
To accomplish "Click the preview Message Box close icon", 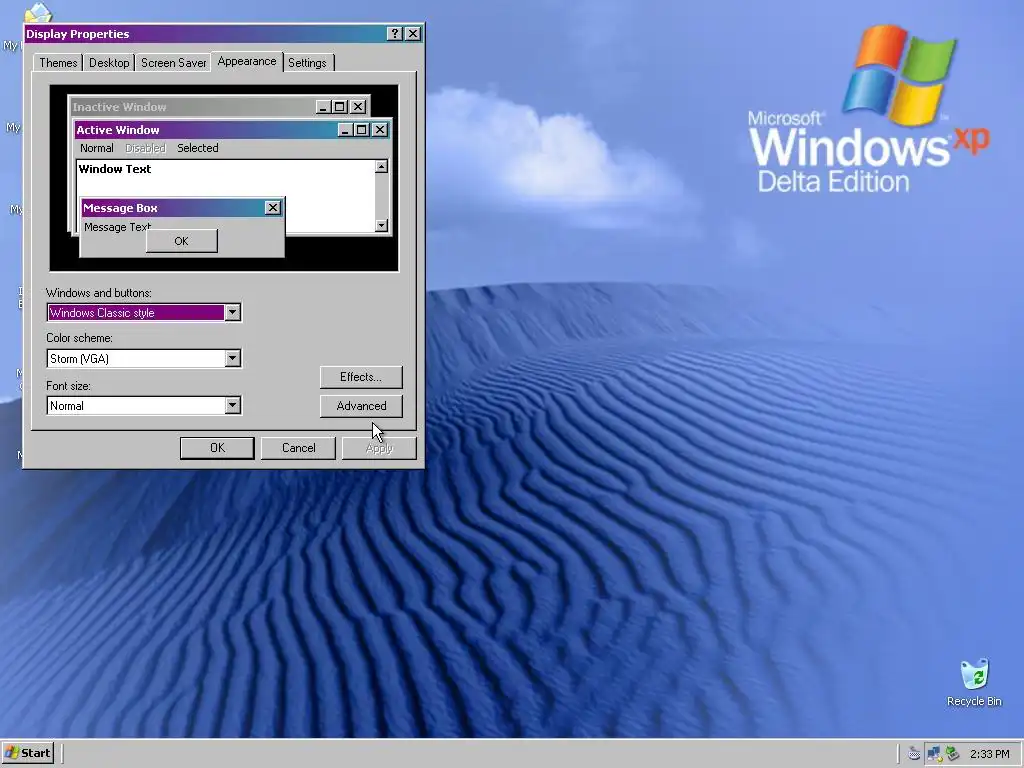I will pos(273,208).
